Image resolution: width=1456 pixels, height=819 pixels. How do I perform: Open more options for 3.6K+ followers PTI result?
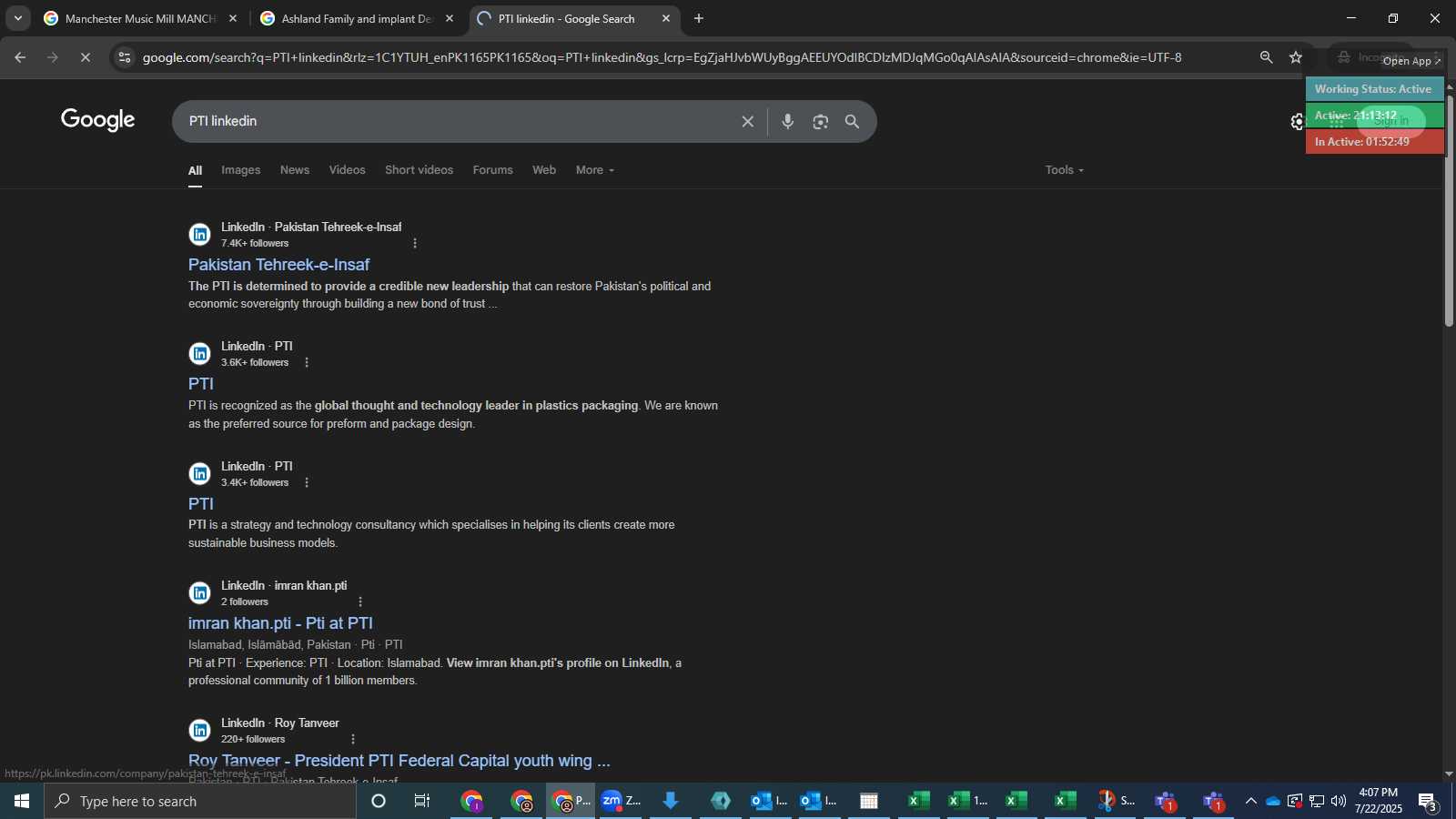coord(307,362)
